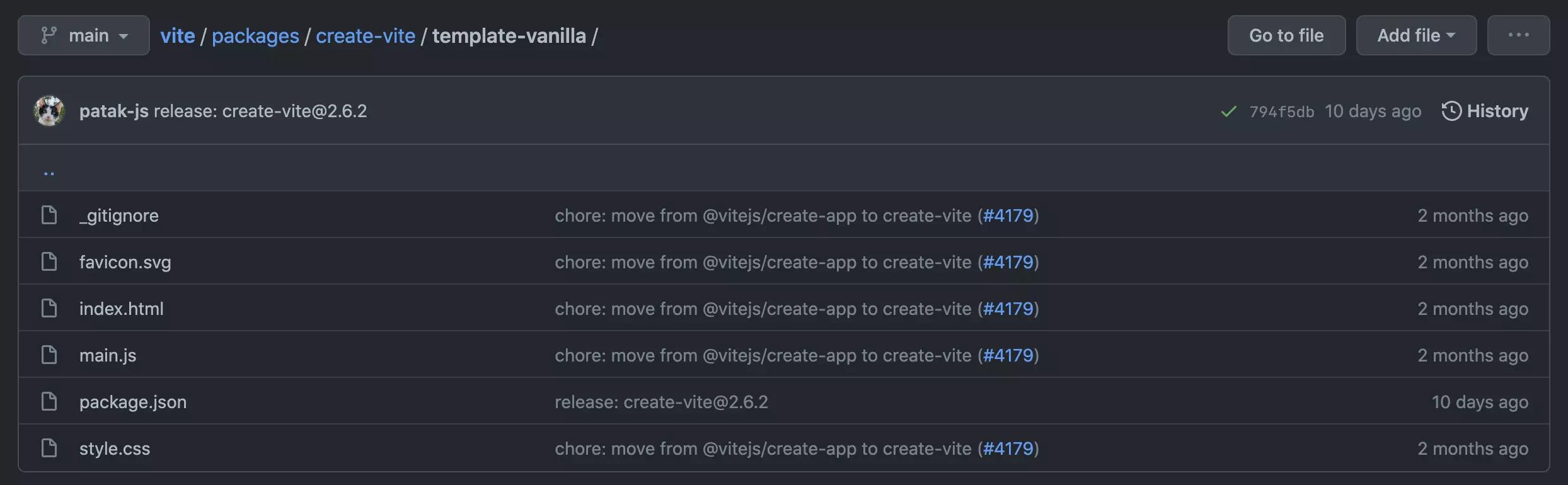Click file icon next to package.json
Image resolution: width=1568 pixels, height=485 pixels.
[49, 401]
